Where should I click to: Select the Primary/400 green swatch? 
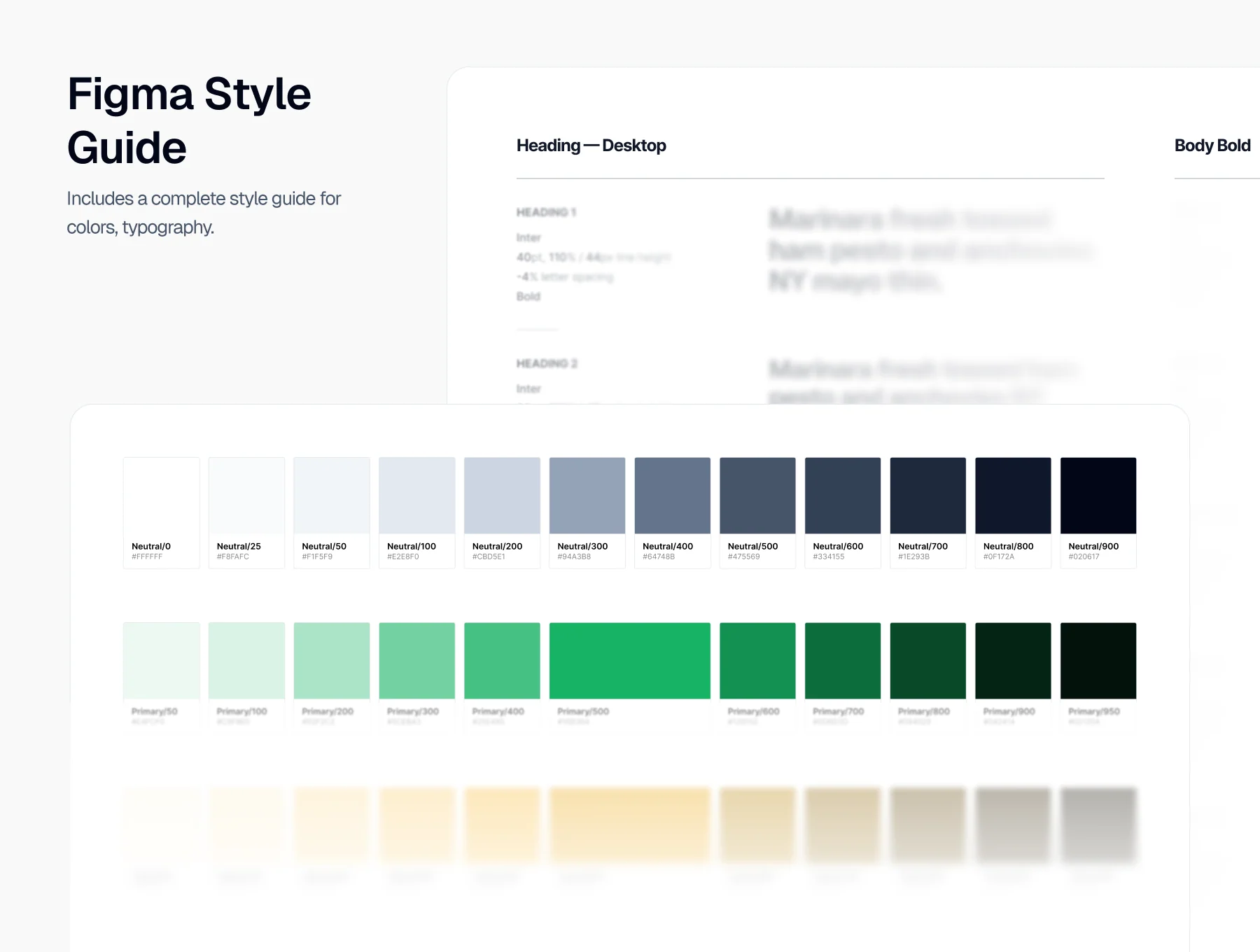coord(502,661)
